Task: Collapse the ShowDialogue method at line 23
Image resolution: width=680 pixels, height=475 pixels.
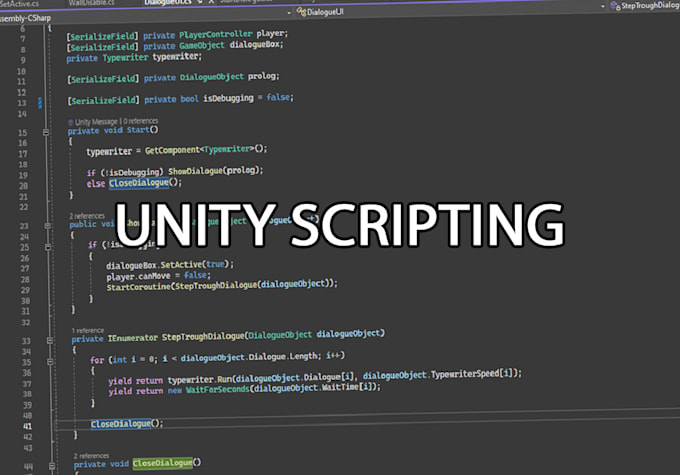Action: pos(48,226)
